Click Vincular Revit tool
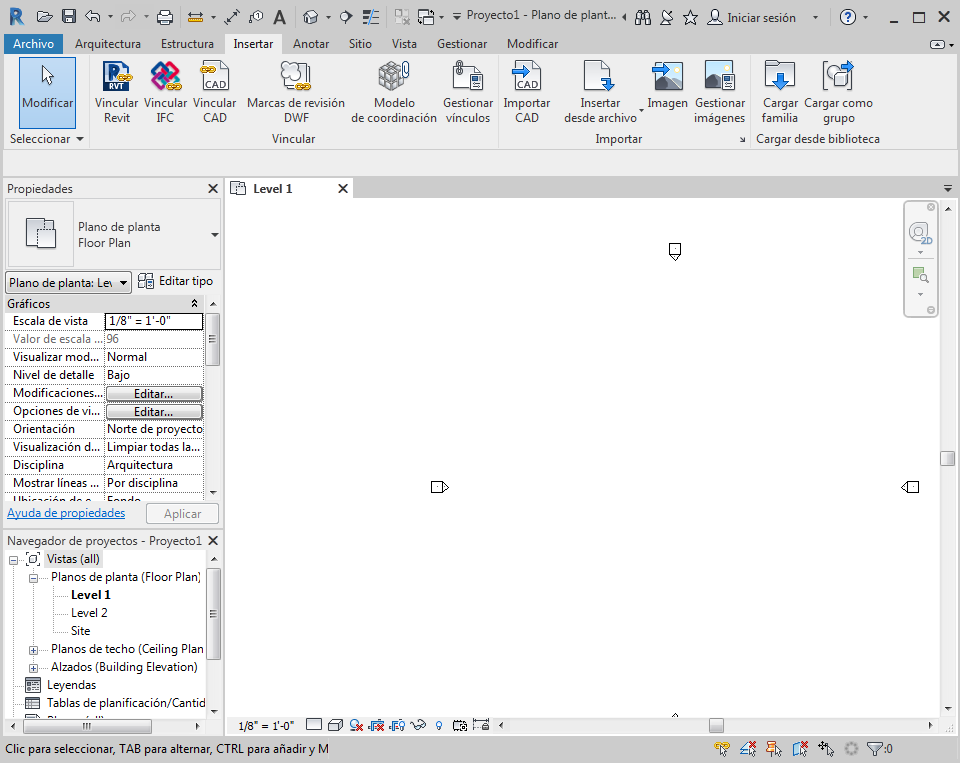The image size is (960, 763). (116, 92)
